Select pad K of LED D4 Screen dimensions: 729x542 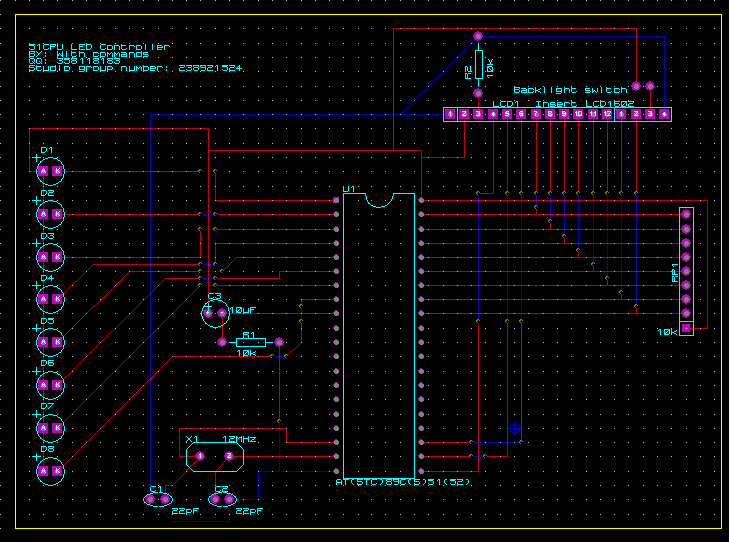coord(58,299)
